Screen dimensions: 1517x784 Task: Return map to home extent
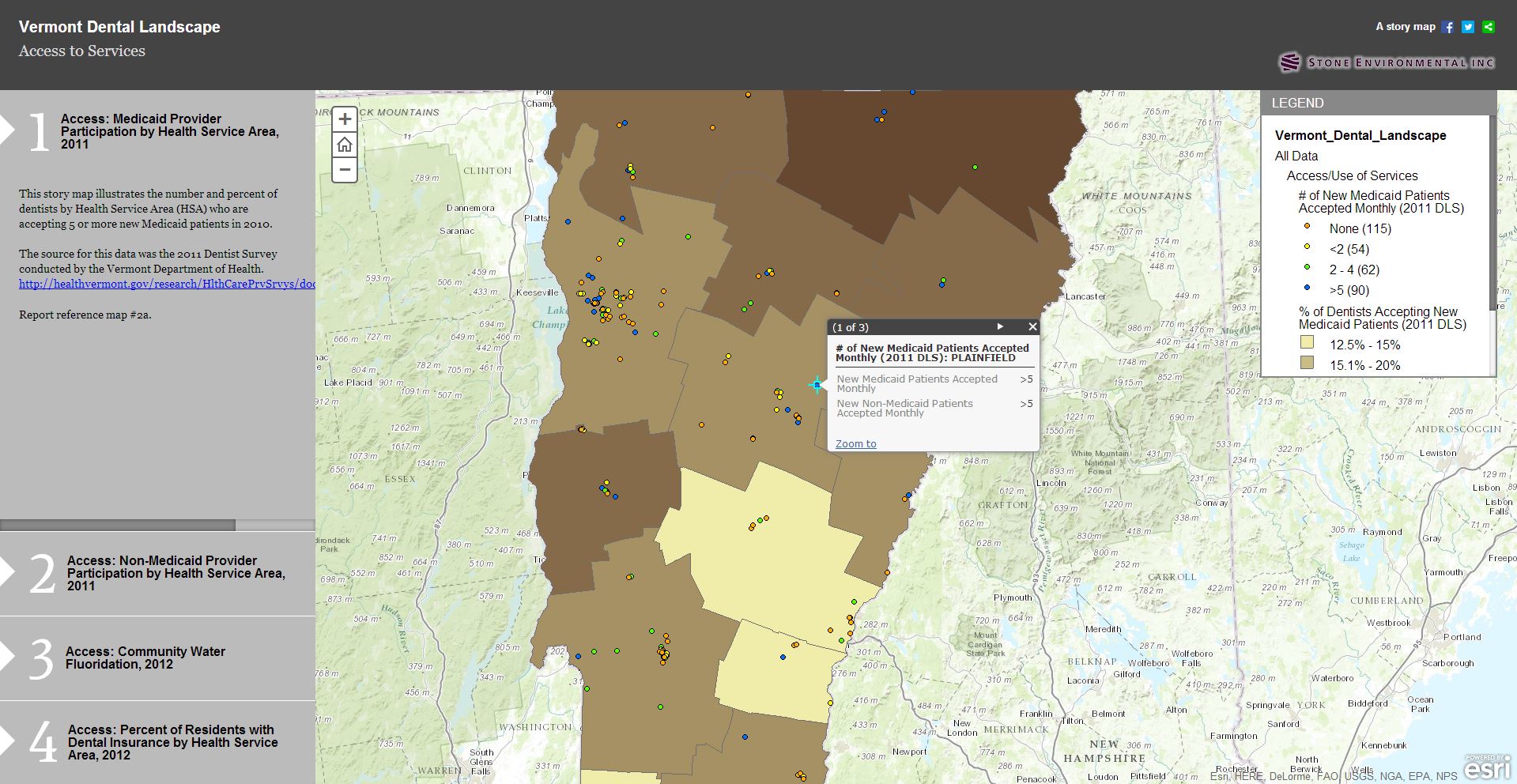[x=345, y=145]
